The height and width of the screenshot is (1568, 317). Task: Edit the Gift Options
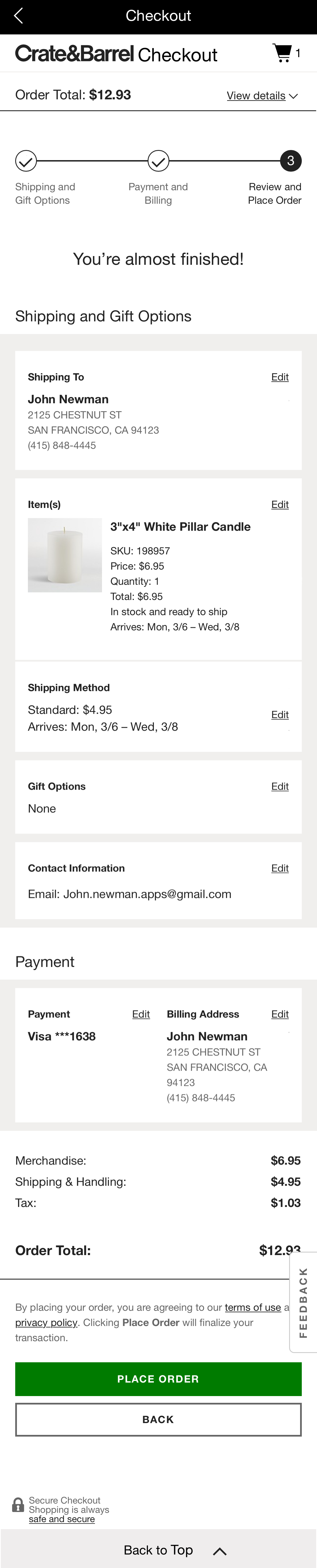(280, 787)
